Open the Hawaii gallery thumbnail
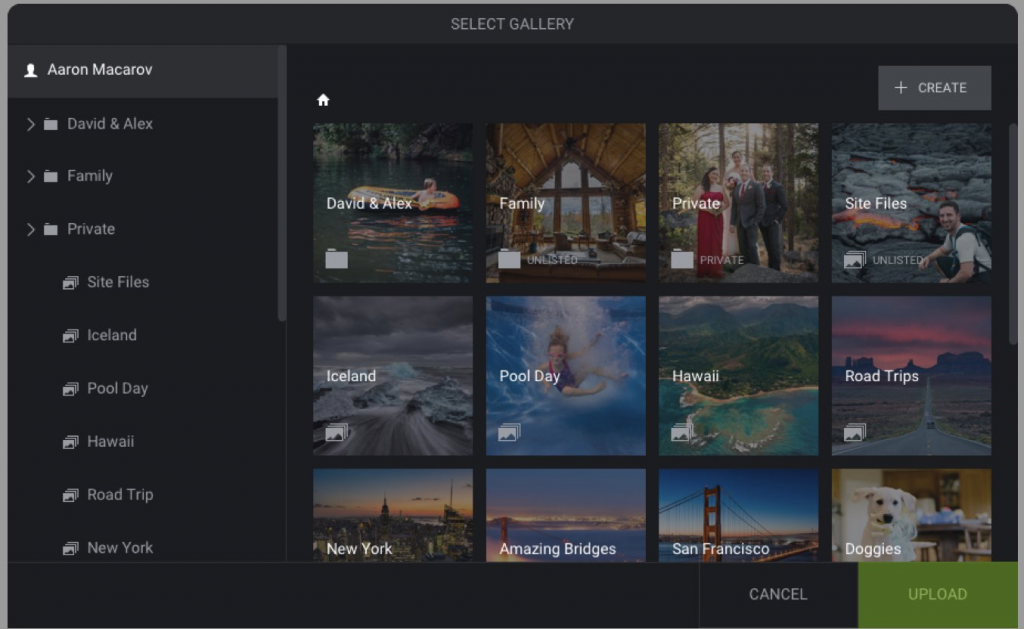The height and width of the screenshot is (629, 1024). pyautogui.click(x=738, y=376)
